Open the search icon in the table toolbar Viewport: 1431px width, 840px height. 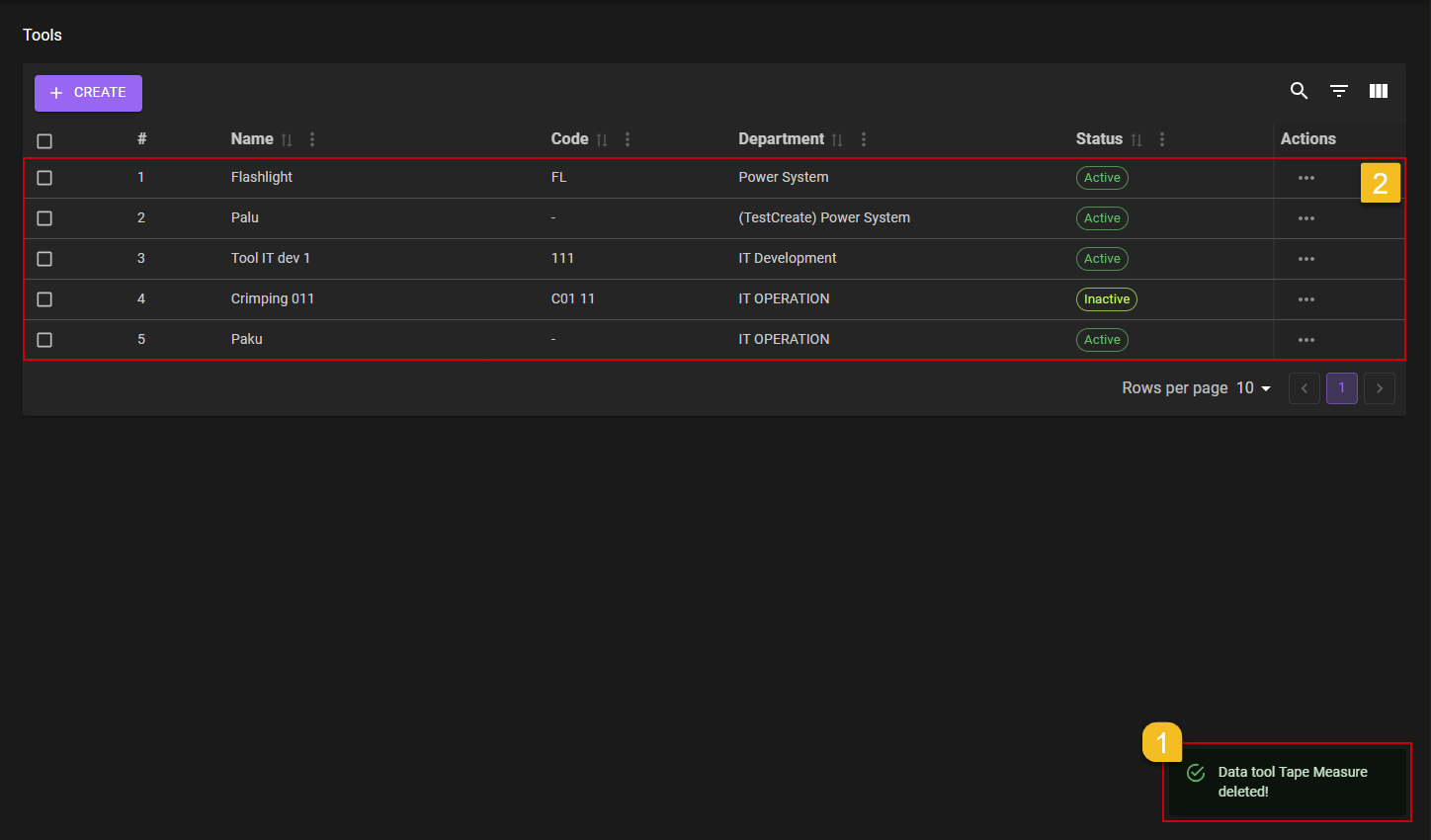tap(1299, 91)
